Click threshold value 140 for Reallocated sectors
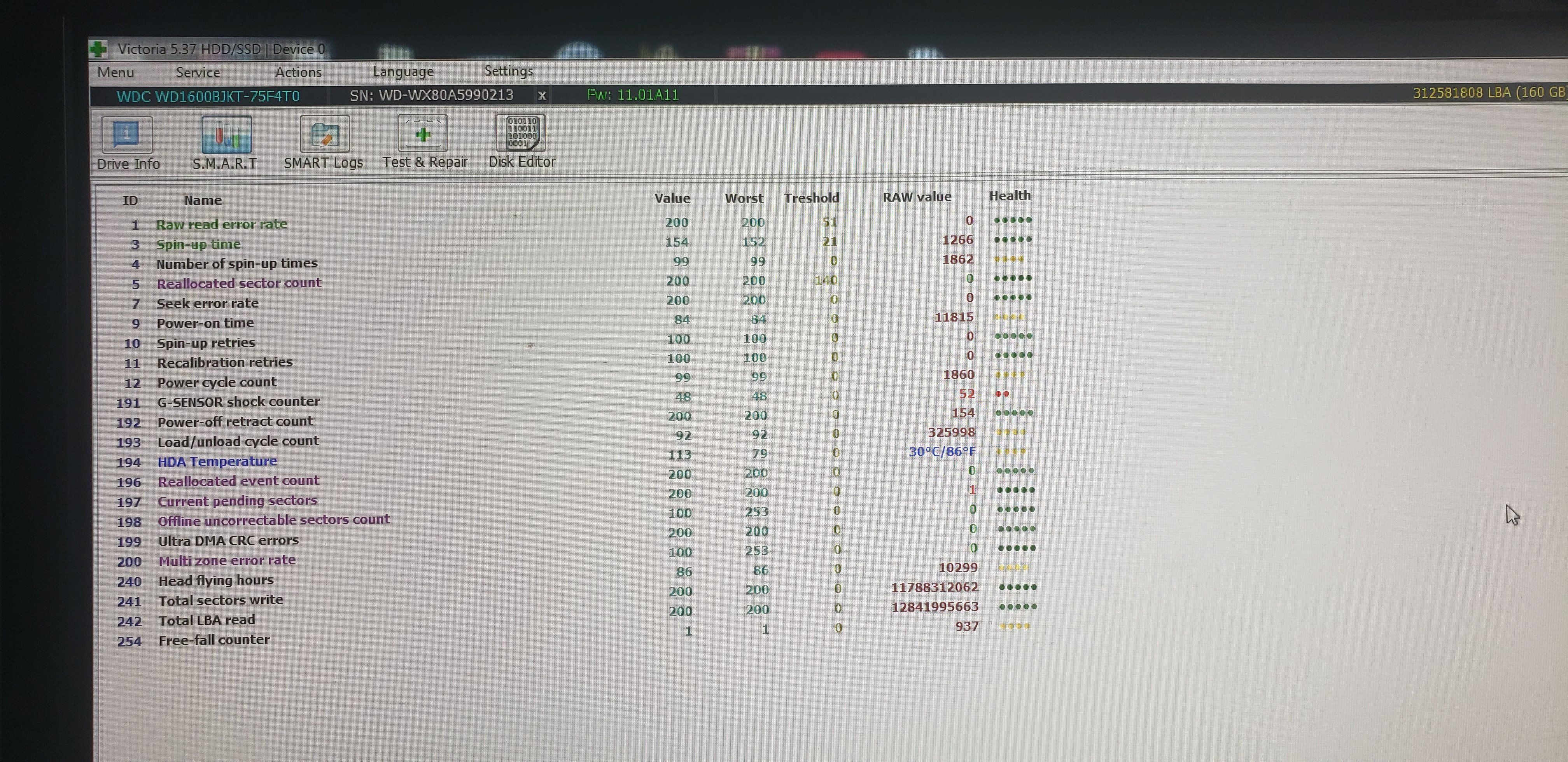The height and width of the screenshot is (762, 1568). [826, 280]
